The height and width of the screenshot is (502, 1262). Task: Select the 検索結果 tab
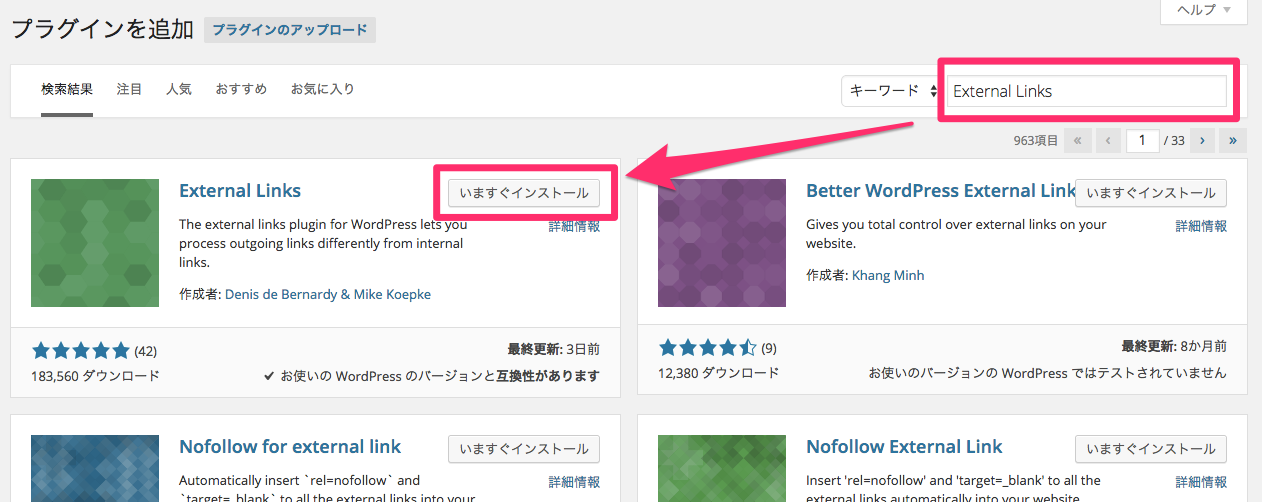tap(67, 89)
